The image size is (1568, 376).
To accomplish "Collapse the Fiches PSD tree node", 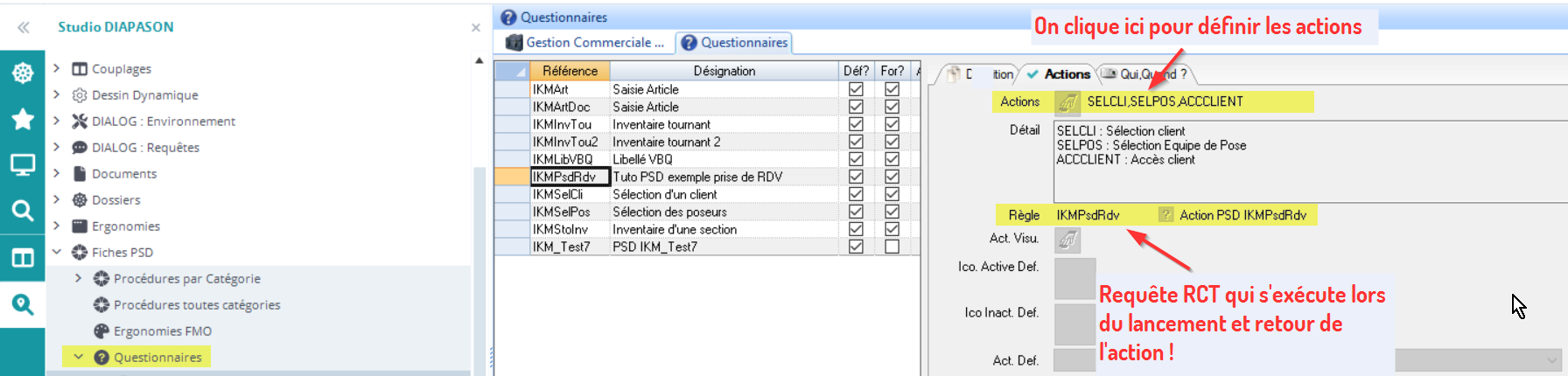I will [x=57, y=252].
